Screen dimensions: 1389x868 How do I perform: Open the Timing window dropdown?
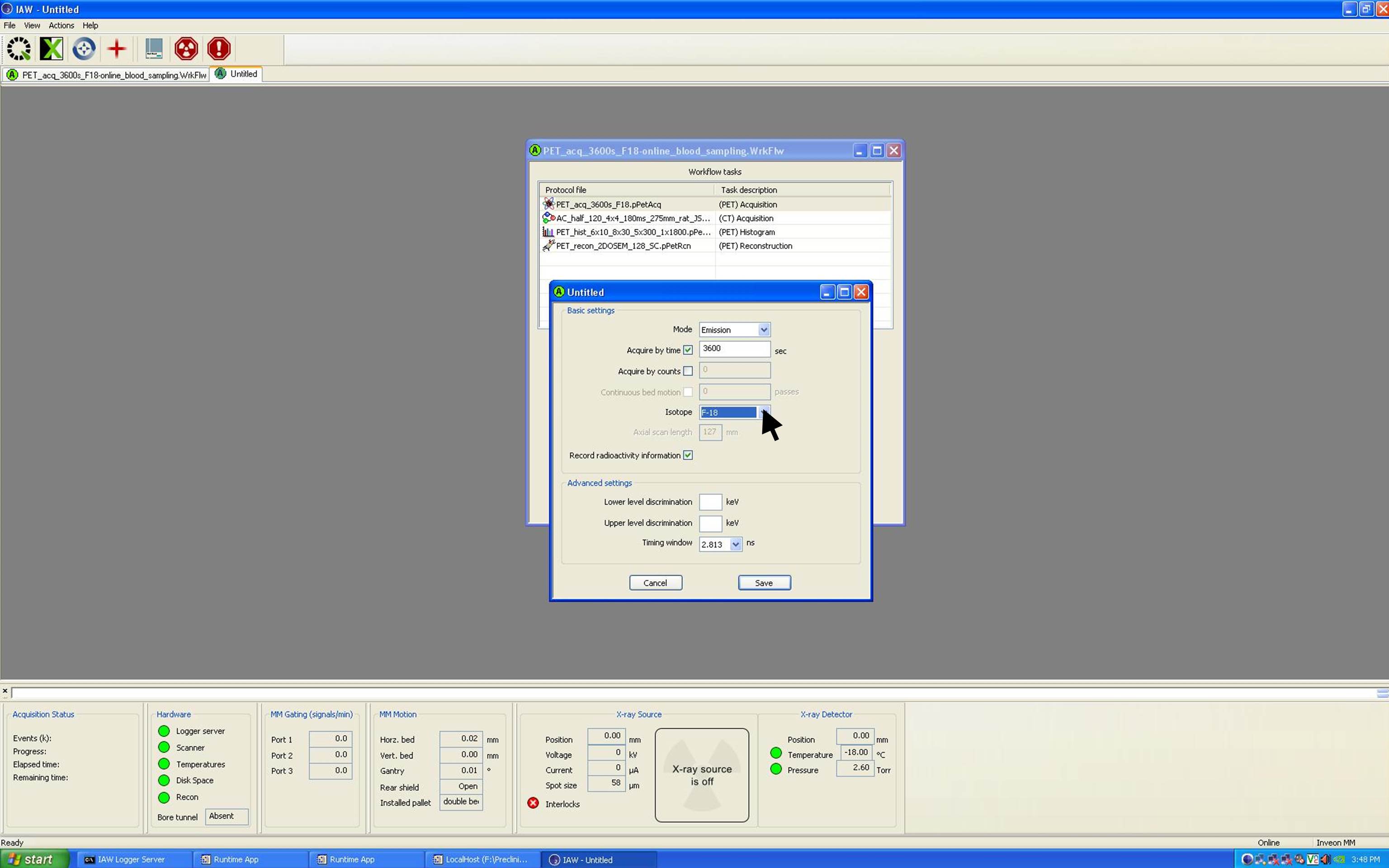(x=735, y=544)
